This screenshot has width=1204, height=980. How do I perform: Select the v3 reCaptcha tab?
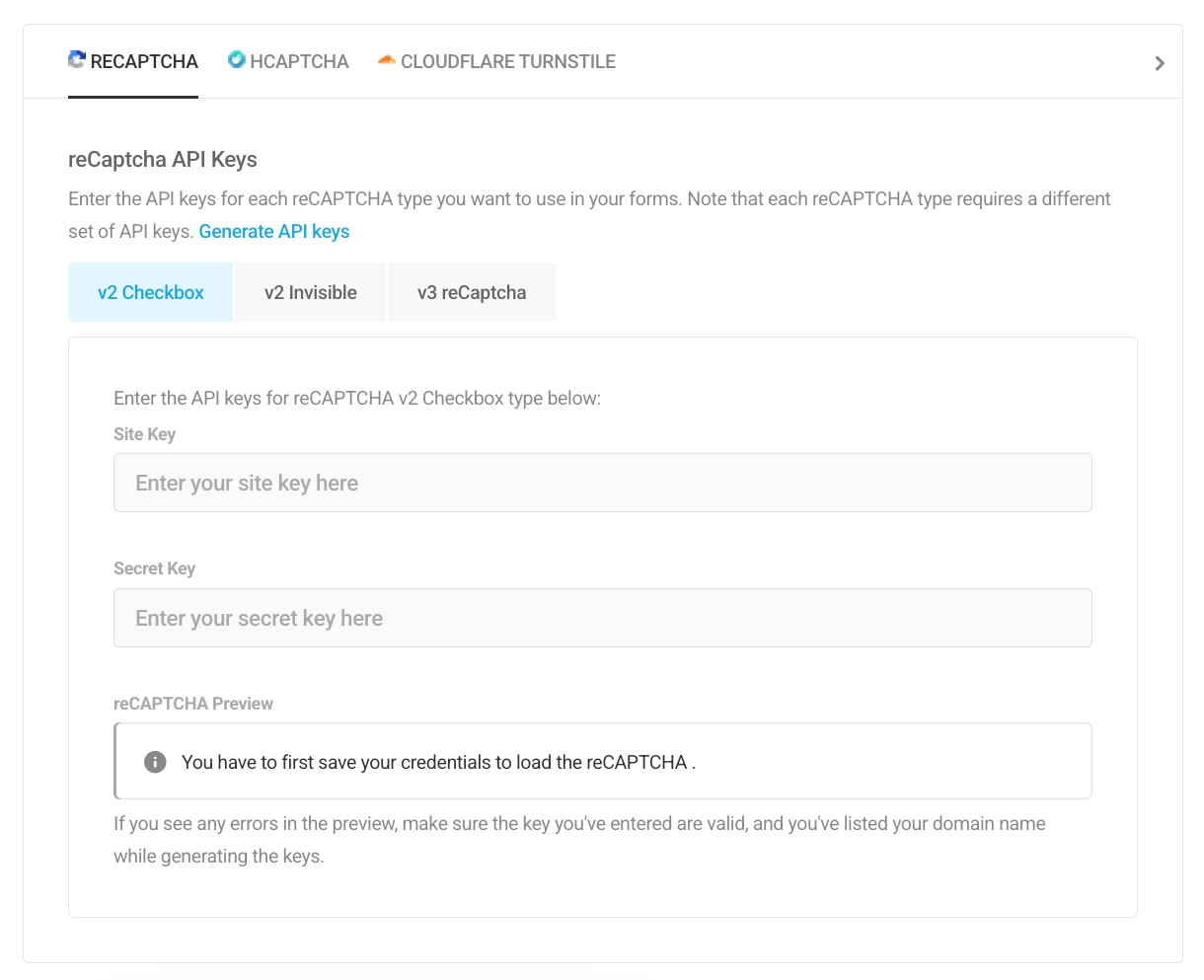pyautogui.click(x=472, y=292)
